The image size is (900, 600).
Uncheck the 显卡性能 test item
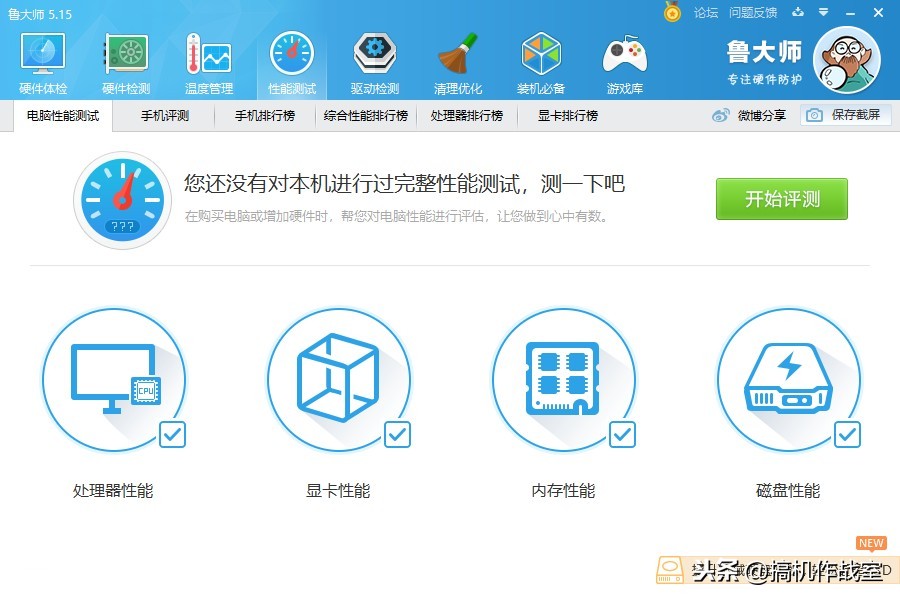(398, 434)
